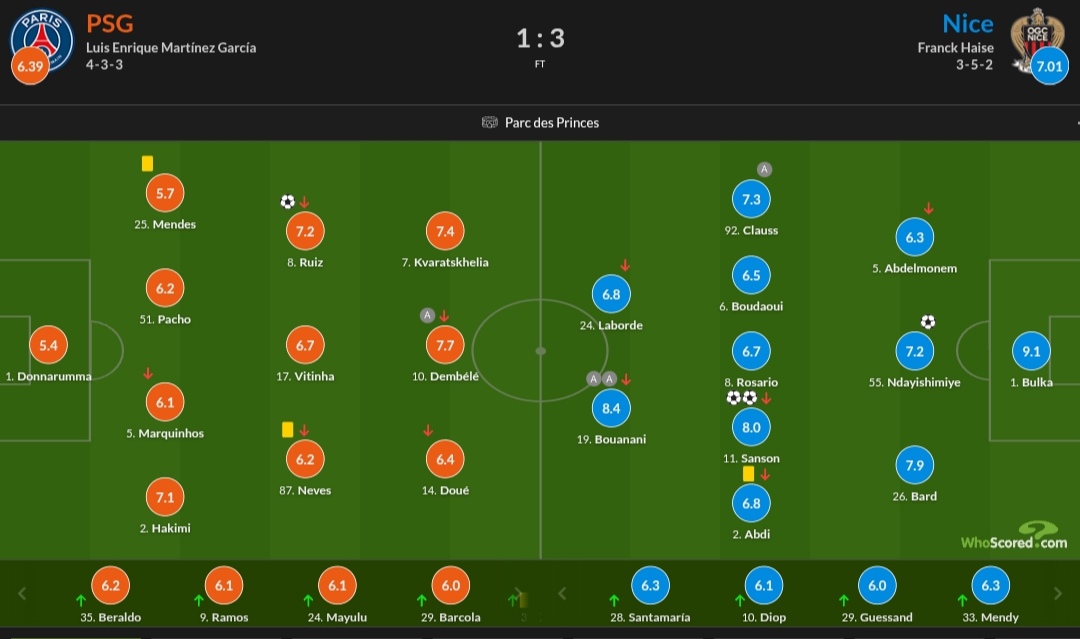Click the goal ball icon above Ndayishimiye
1080x639 pixels.
point(928,322)
